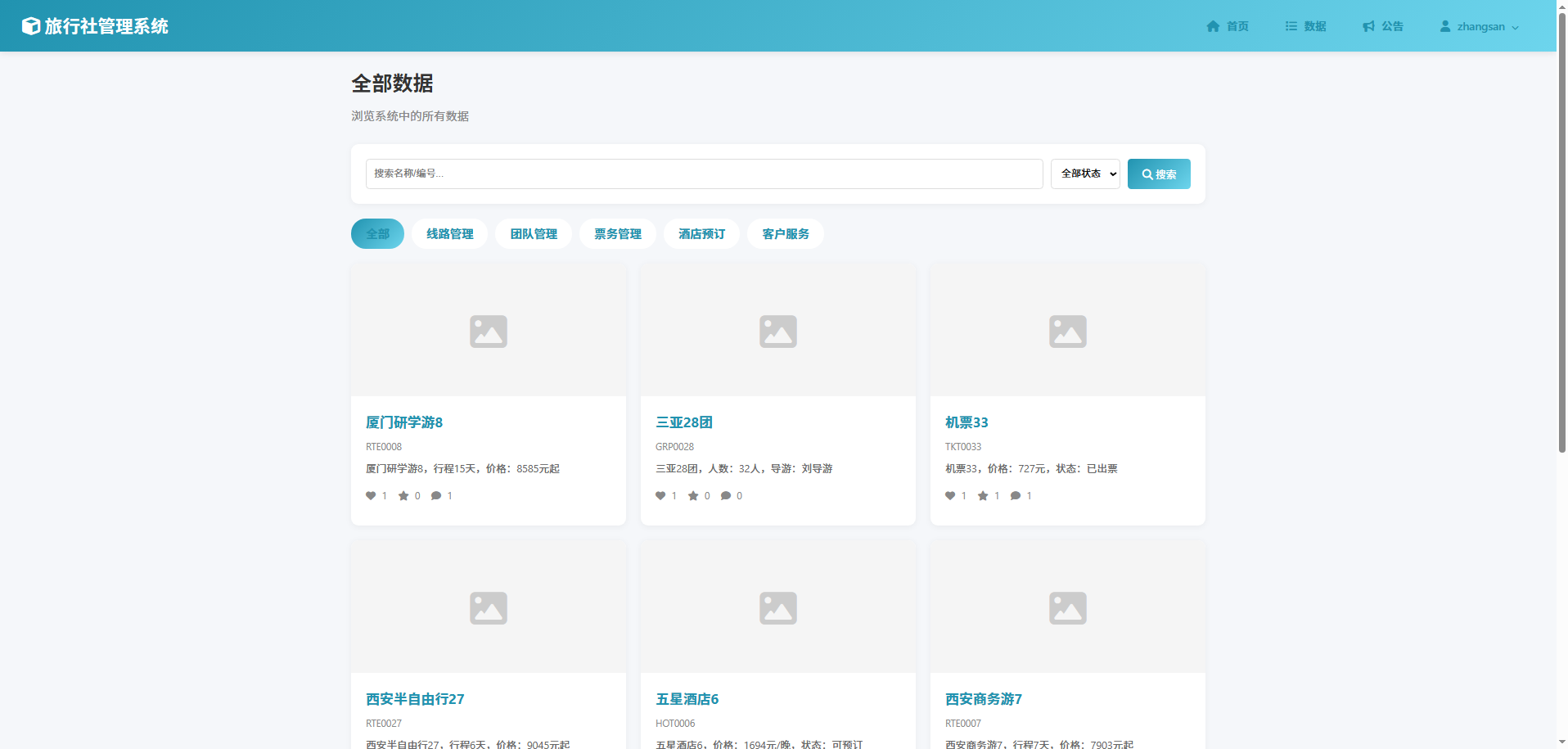
Task: Click the user avatar icon beside zhangsan
Action: tap(1445, 26)
